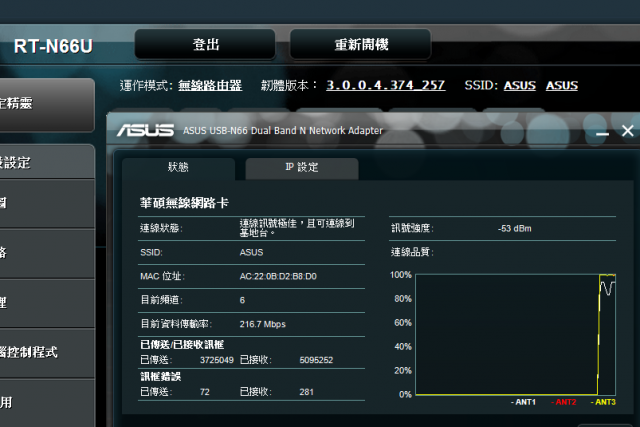Minimize the USB-N66 adapter window
The image size is (640, 427).
click(602, 132)
